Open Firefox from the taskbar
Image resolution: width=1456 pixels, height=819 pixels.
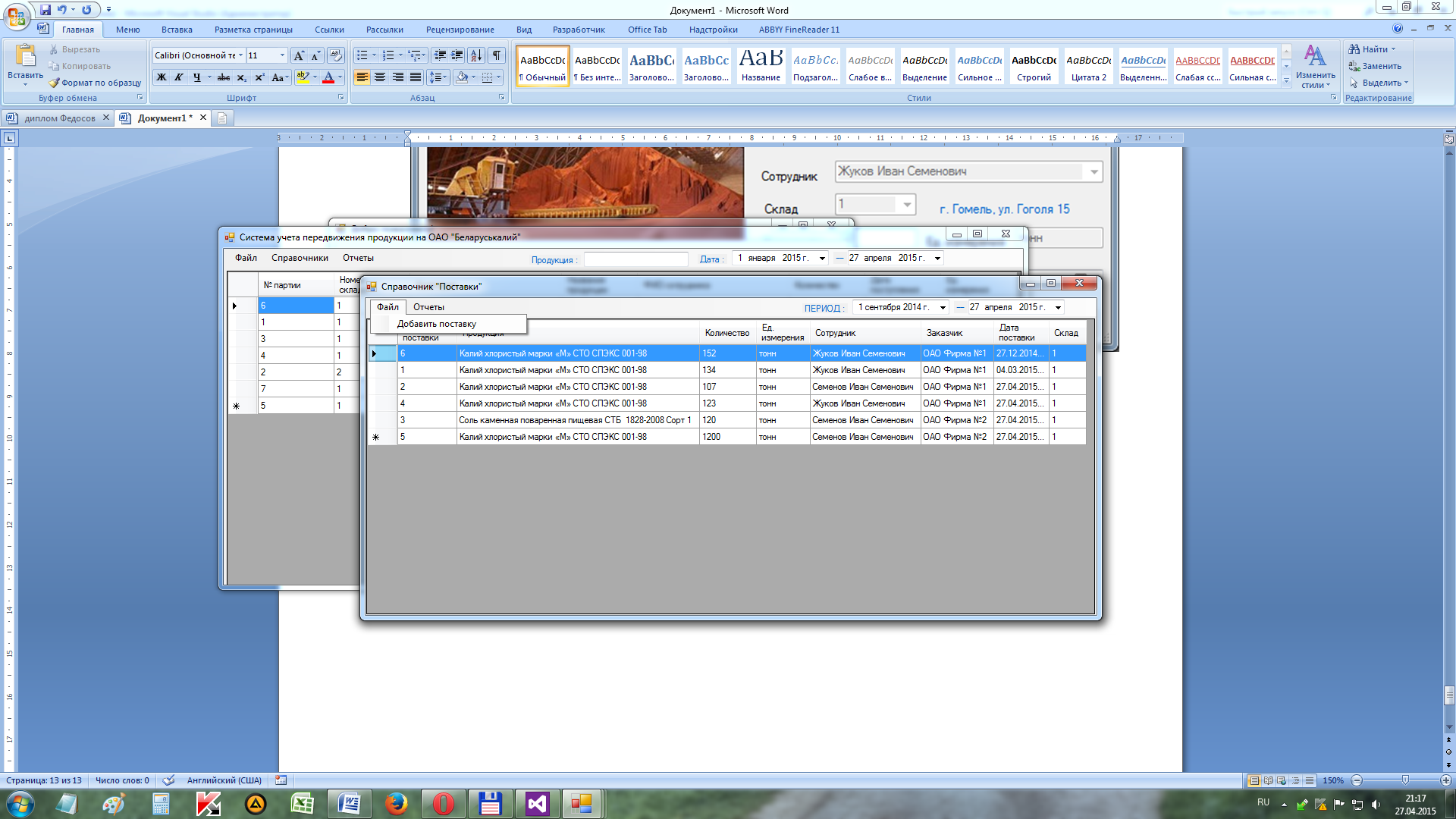tap(396, 804)
